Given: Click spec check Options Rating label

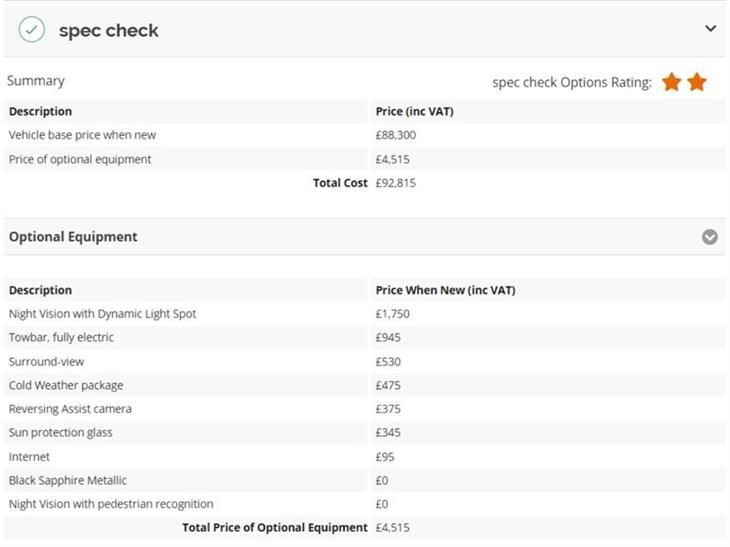Looking at the screenshot, I should [572, 82].
